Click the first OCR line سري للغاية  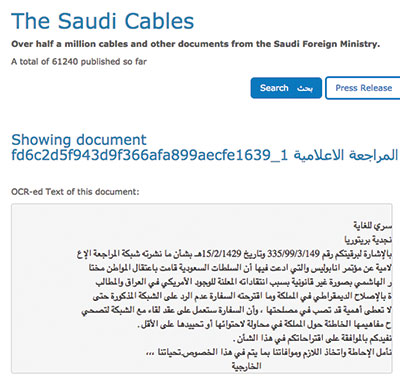click(372, 226)
